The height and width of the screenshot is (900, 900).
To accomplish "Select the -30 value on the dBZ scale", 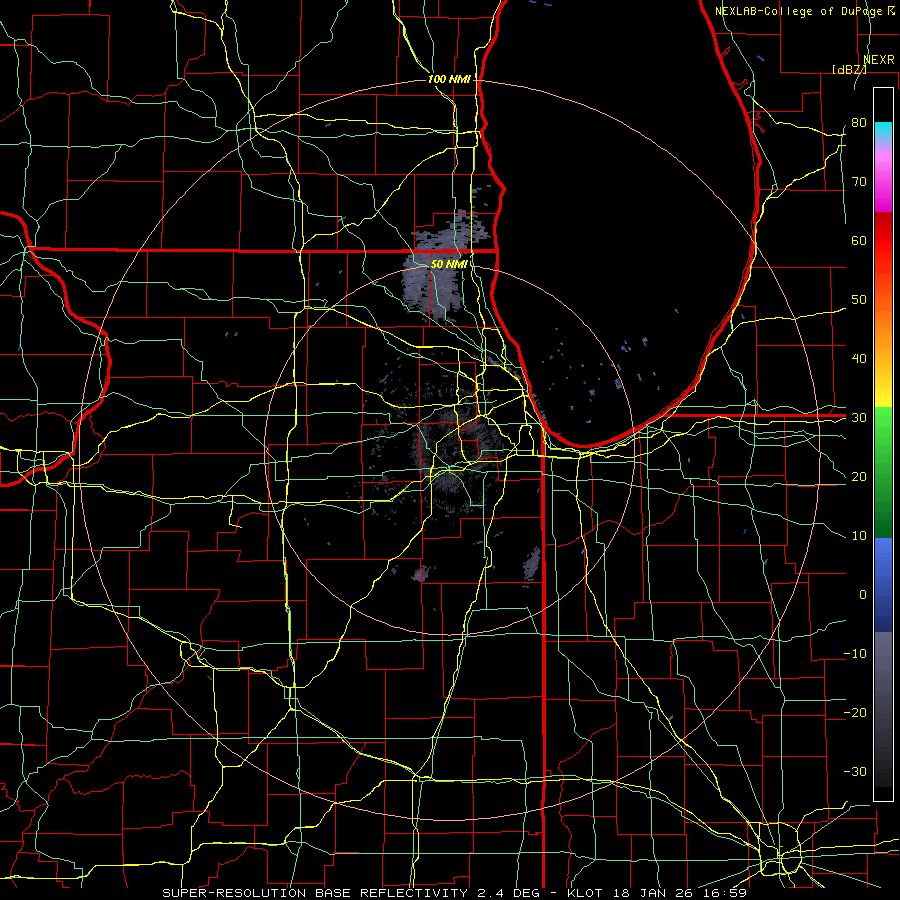I will point(855,771).
